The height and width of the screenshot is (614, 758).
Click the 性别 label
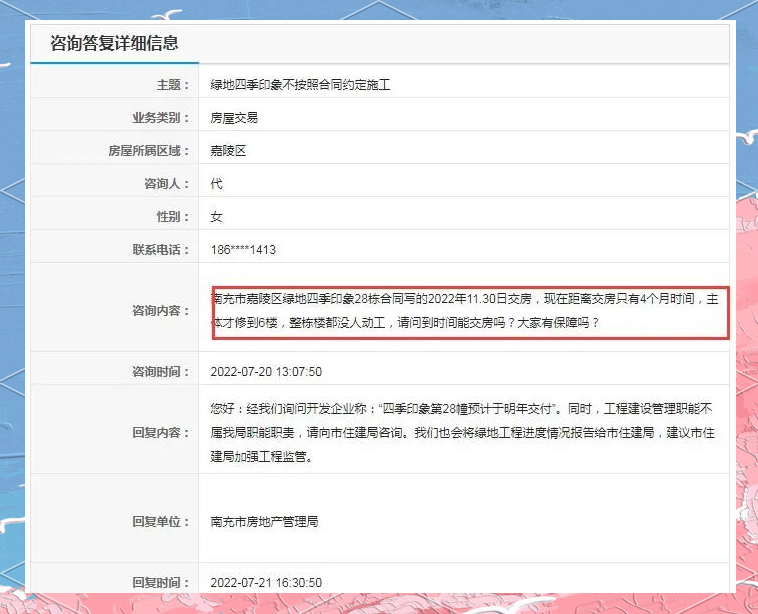[173, 217]
